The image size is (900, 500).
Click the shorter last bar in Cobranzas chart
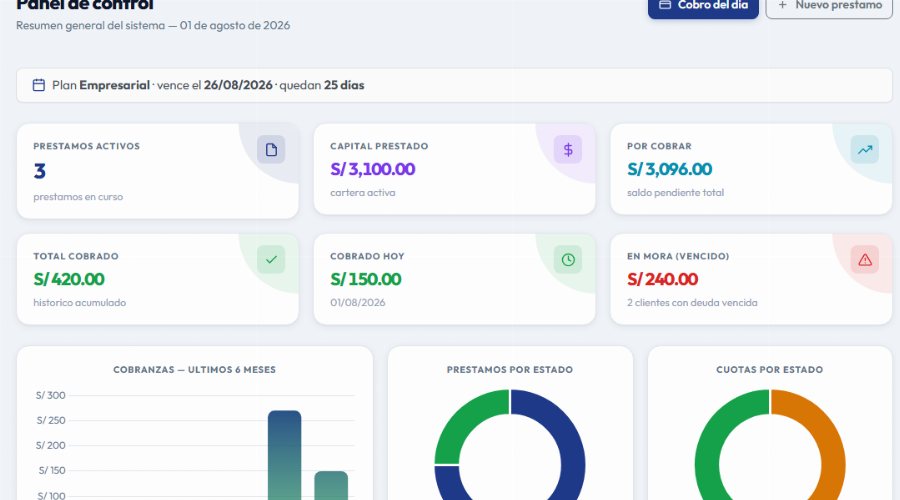[331, 486]
